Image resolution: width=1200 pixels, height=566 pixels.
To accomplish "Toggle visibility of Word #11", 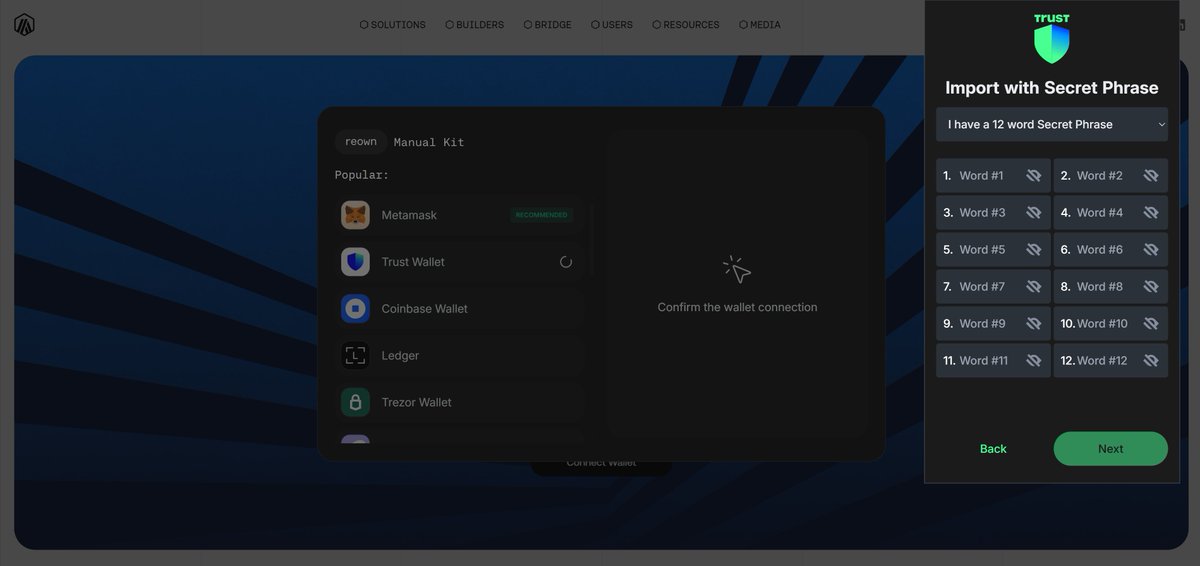I will tap(1034, 361).
